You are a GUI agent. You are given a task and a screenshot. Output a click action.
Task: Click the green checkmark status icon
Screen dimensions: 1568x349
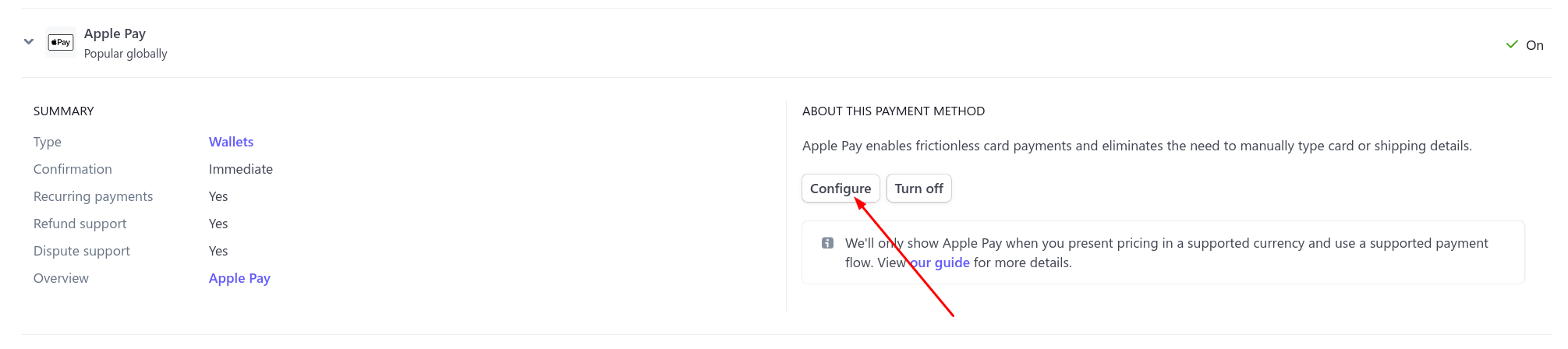[x=1511, y=45]
